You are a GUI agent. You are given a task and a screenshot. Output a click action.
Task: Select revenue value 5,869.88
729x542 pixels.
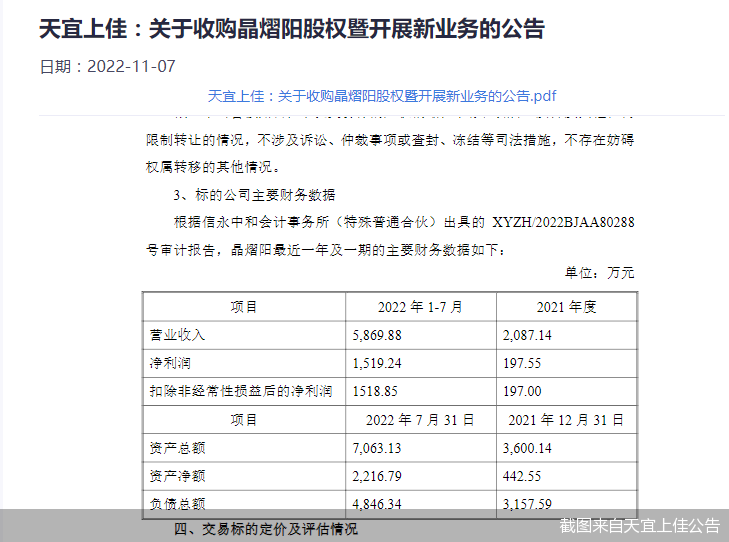point(377,335)
